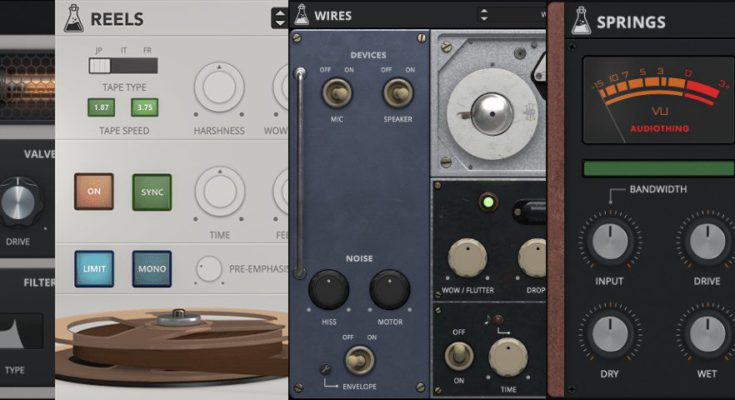Click the JP/IT/FR tape type slider
Image resolution: width=735 pixels, height=400 pixels.
point(110,65)
